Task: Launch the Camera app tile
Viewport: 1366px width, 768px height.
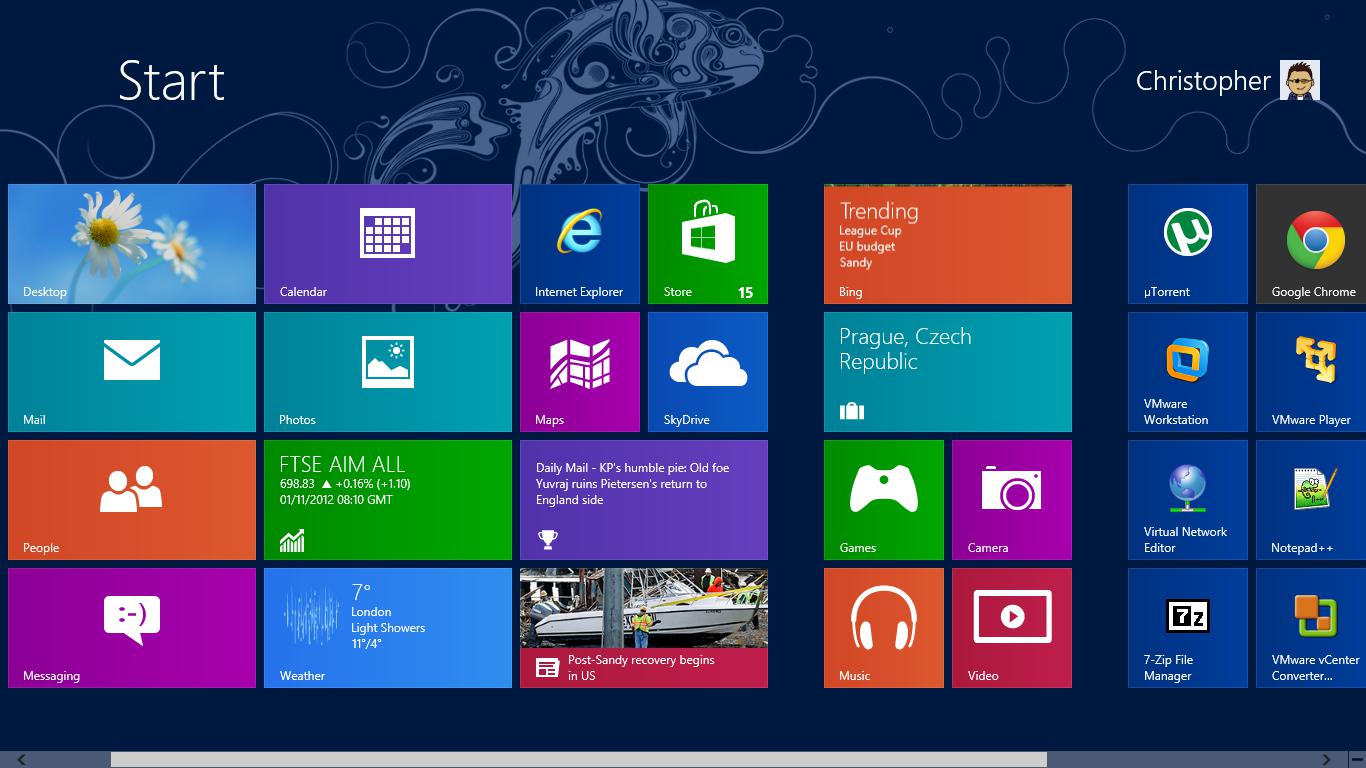Action: pos(1012,500)
